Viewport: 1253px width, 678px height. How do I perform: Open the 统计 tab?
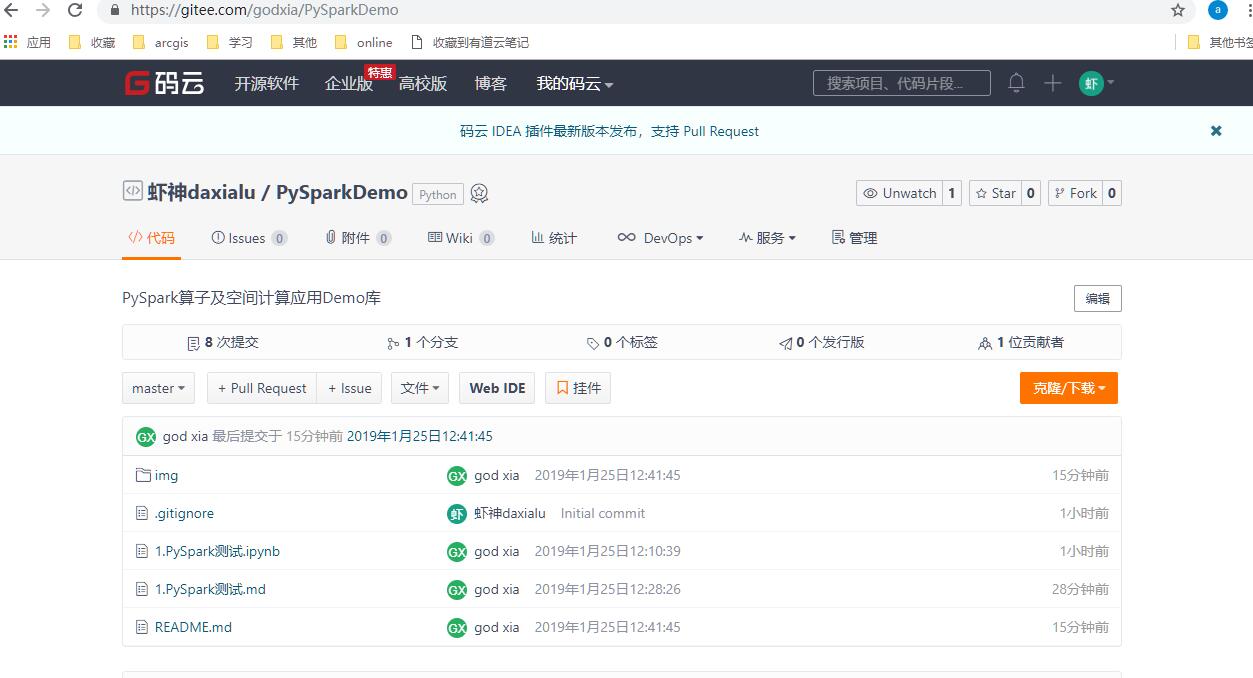(554, 238)
